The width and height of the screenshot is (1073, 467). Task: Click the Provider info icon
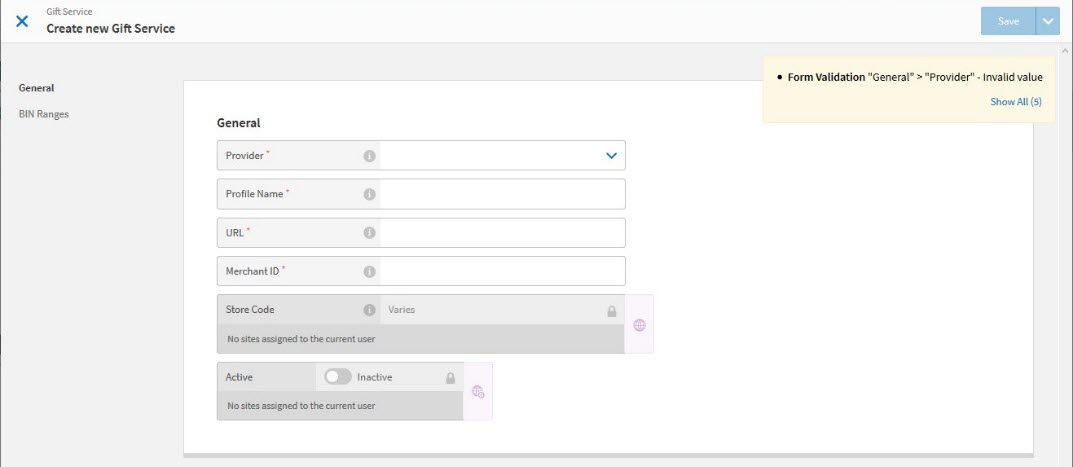(369, 156)
